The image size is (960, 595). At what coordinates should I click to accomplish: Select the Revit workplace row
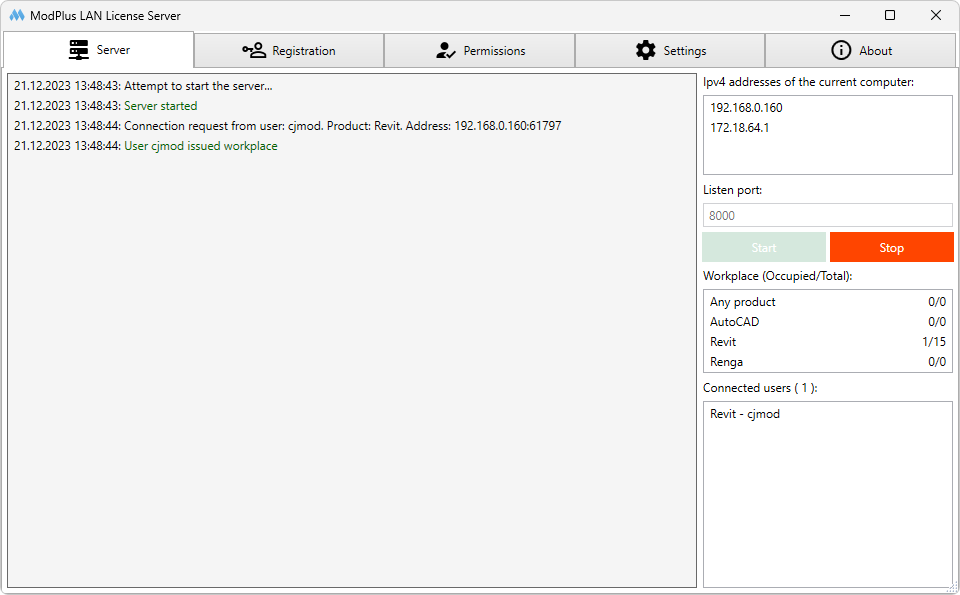(x=827, y=342)
